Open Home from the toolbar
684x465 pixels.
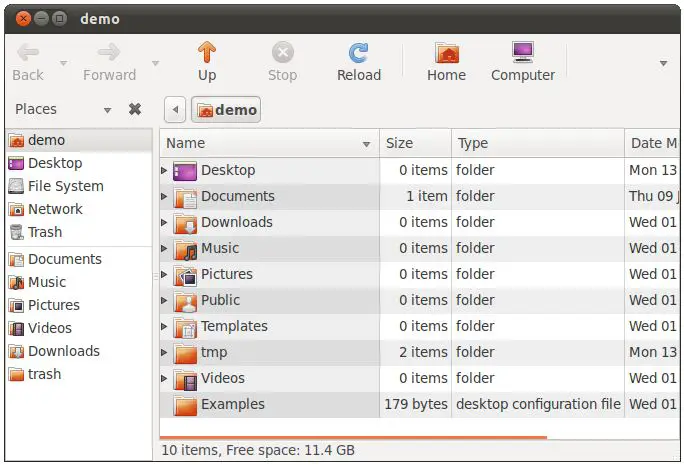pyautogui.click(x=446, y=53)
